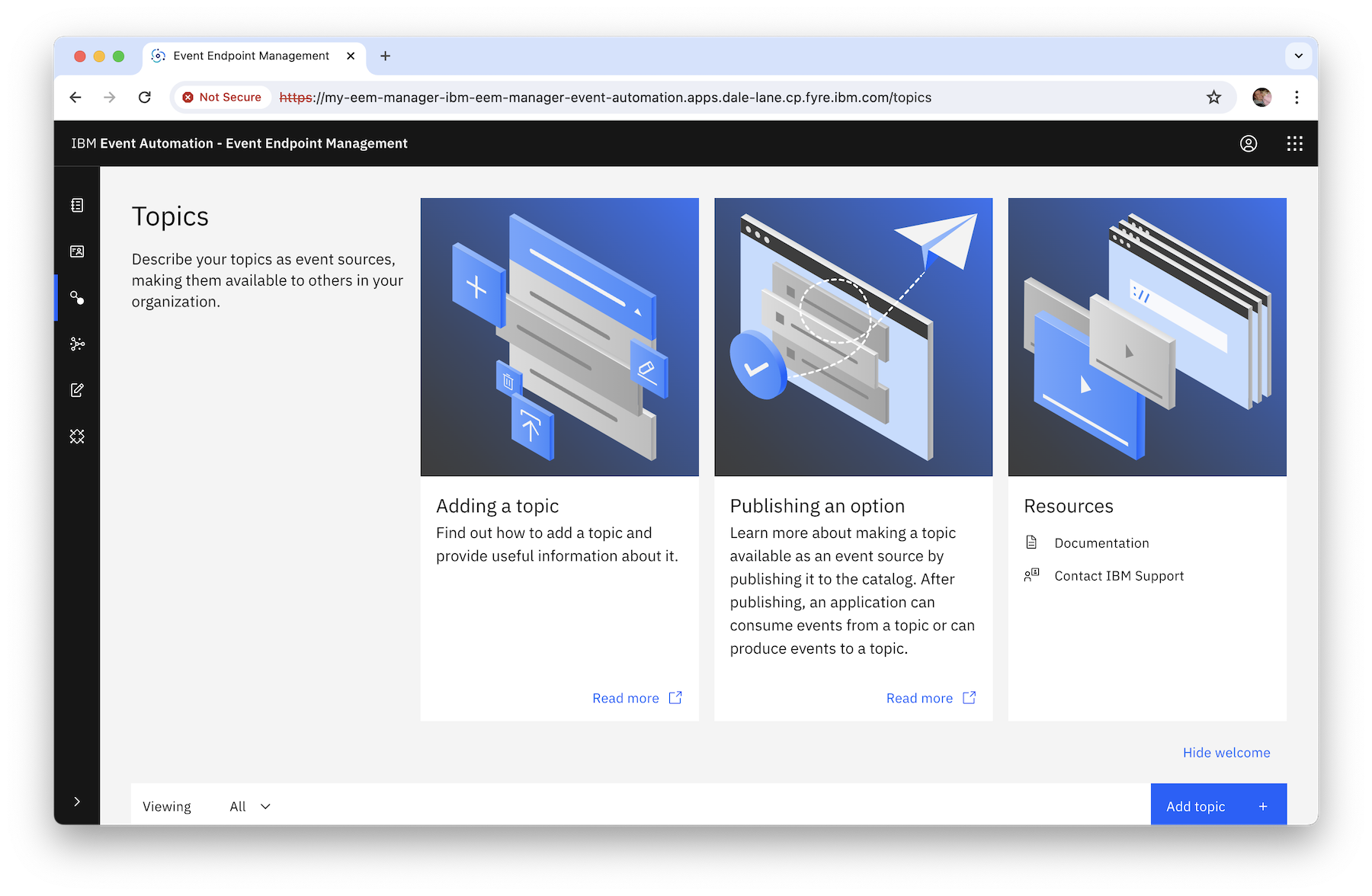The width and height of the screenshot is (1372, 896).
Task: Open the Catalog icon in sidebar
Action: pyautogui.click(x=77, y=206)
